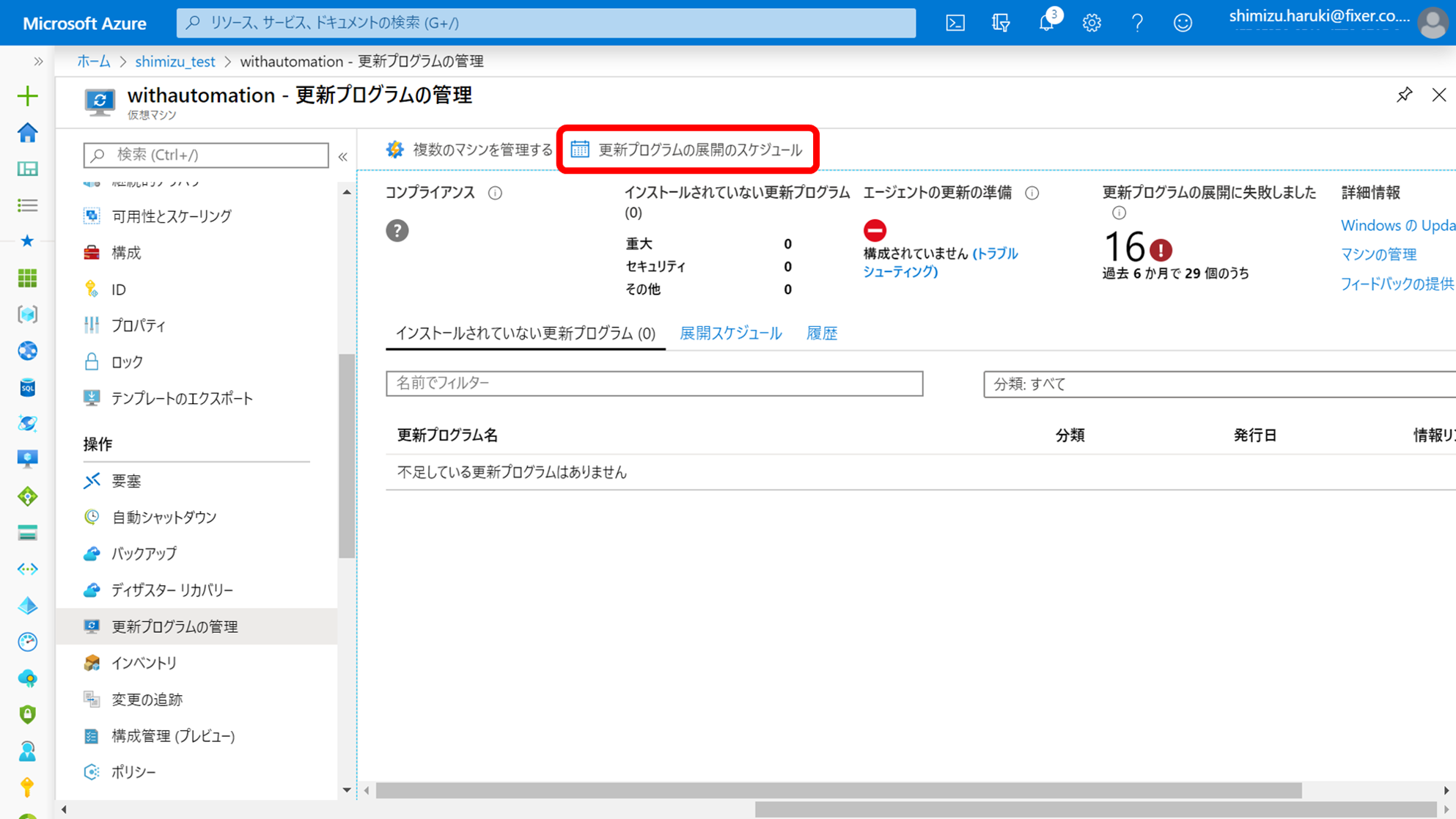The height and width of the screenshot is (819, 1456).
Task: Switch to the 展開スケジュール tab
Action: (730, 333)
